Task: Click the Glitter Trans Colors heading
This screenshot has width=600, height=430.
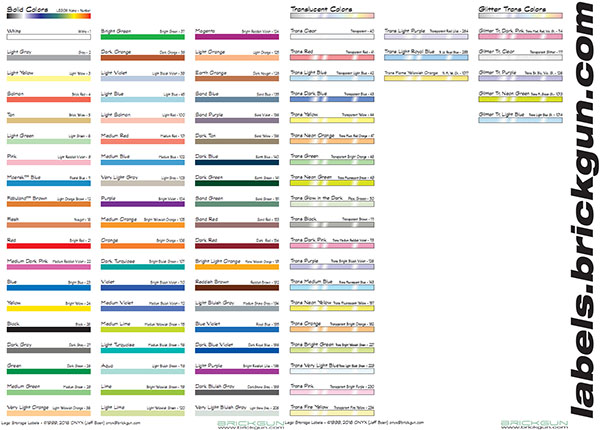Action: (x=512, y=9)
